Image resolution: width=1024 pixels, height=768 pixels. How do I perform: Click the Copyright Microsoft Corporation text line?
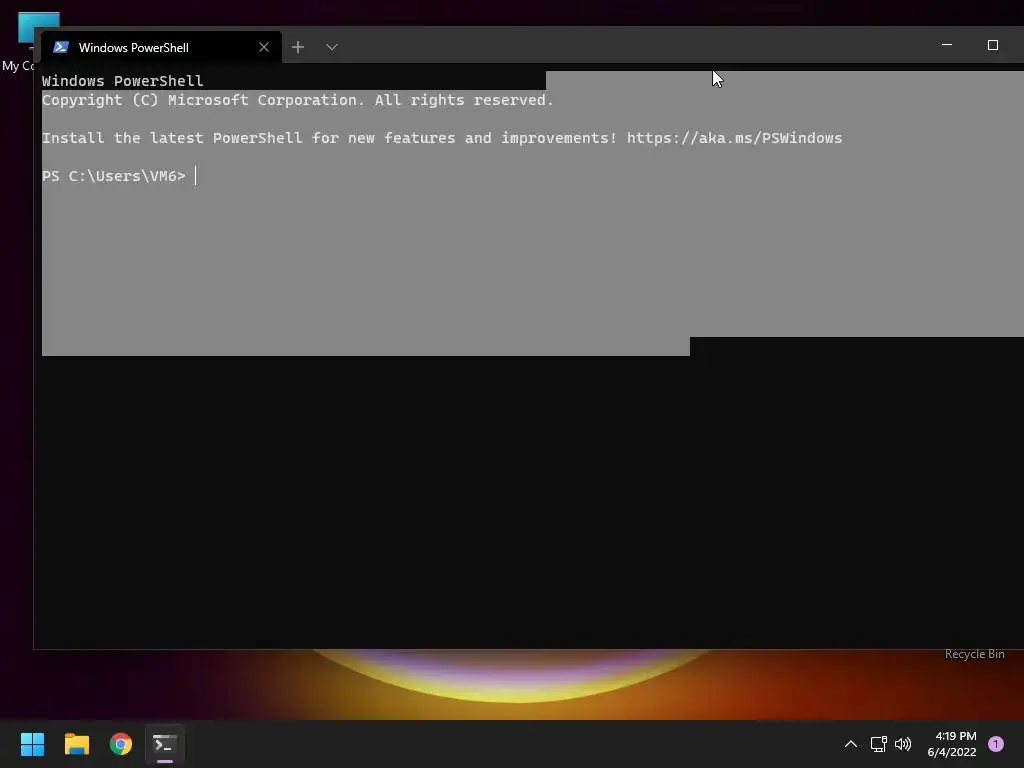click(x=297, y=100)
